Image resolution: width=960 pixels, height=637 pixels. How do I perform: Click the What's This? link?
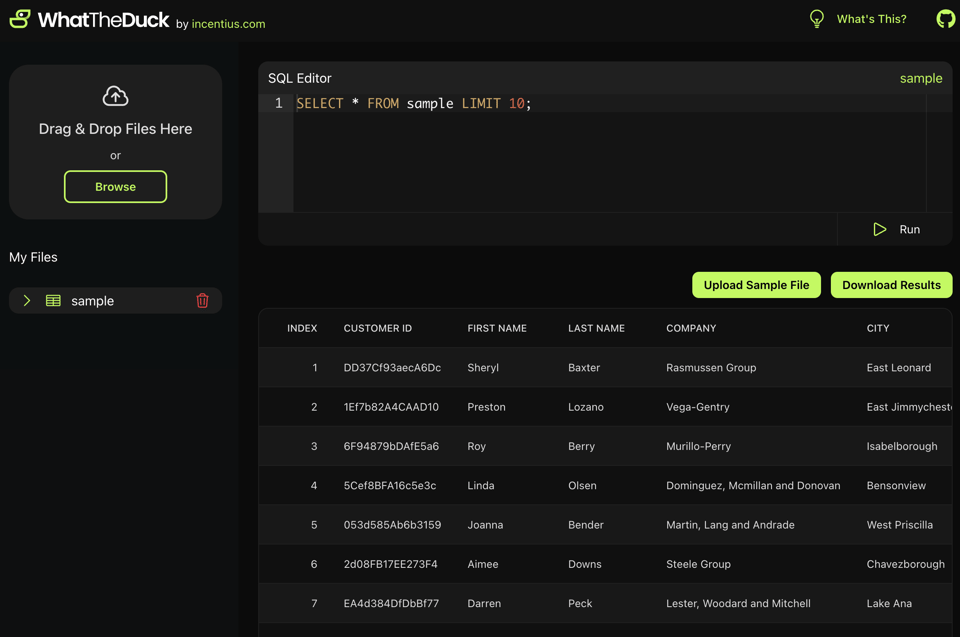tap(871, 19)
